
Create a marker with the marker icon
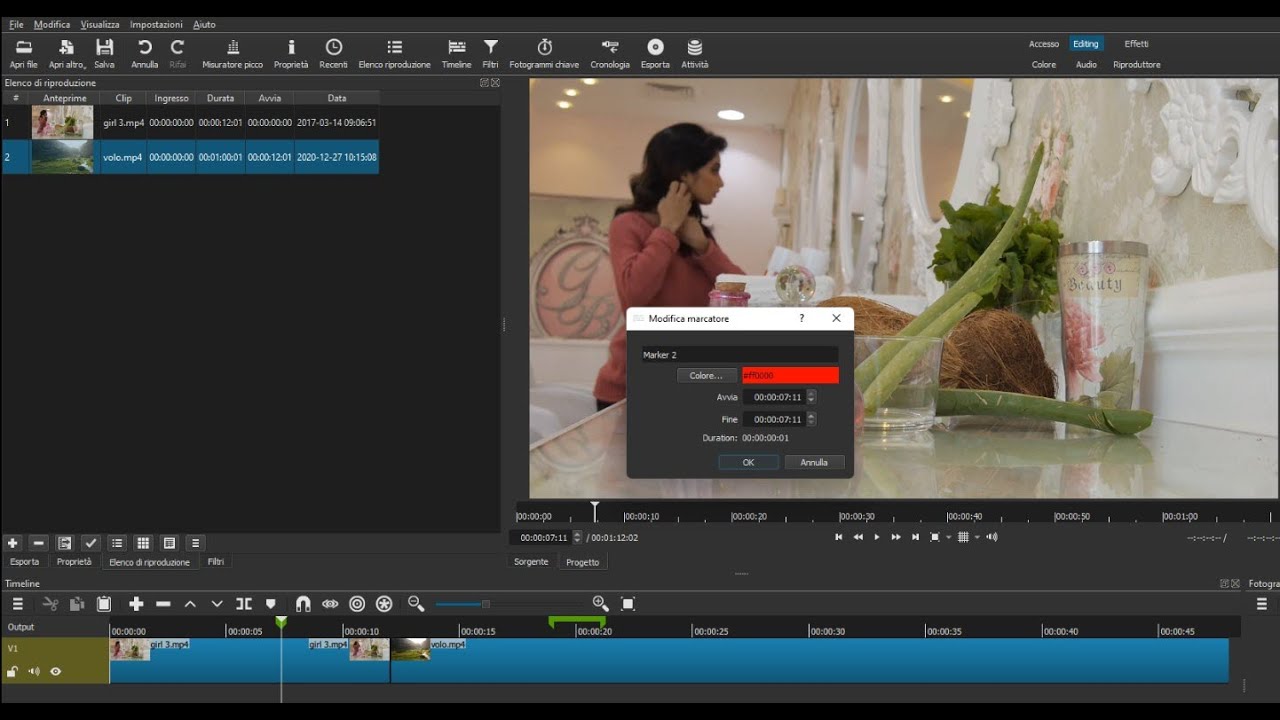pyautogui.click(x=271, y=604)
